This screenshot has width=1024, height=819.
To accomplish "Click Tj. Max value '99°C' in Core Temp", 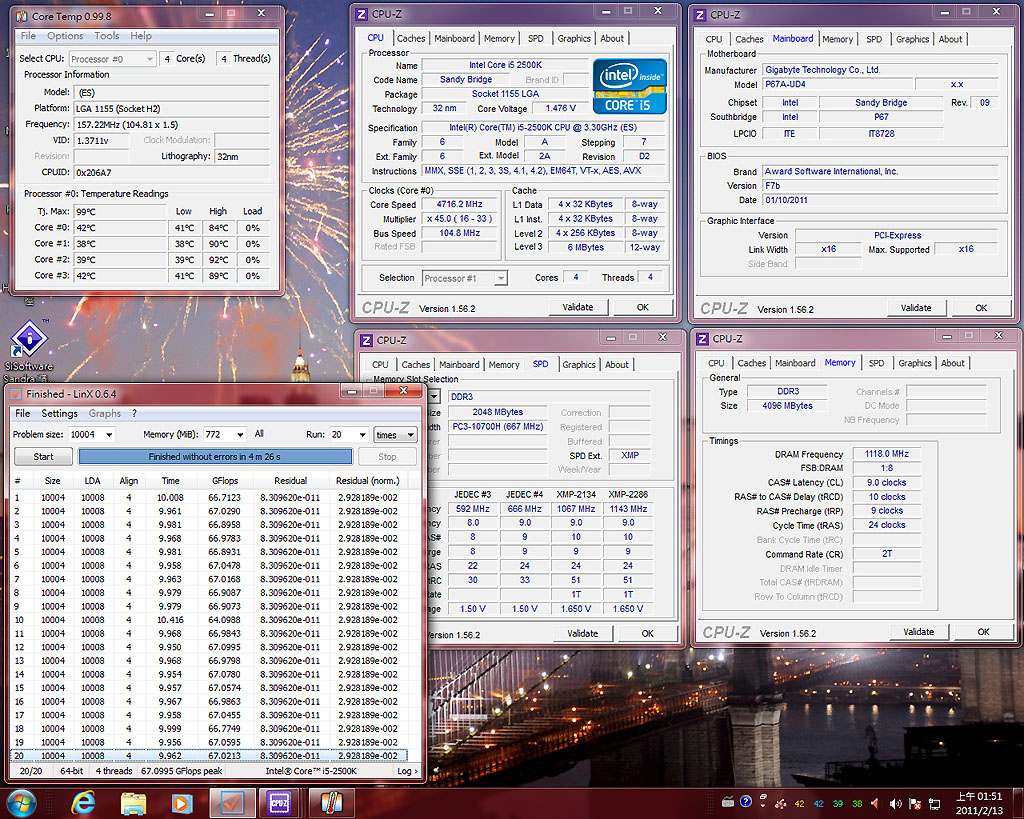I will (120, 212).
